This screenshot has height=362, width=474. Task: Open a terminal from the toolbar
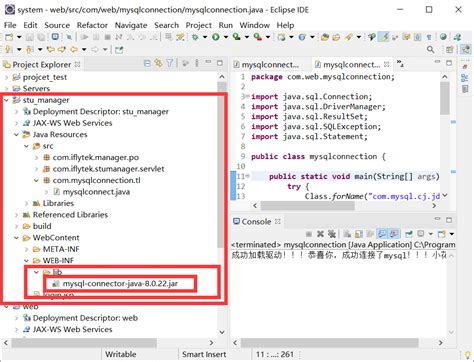coord(55,37)
